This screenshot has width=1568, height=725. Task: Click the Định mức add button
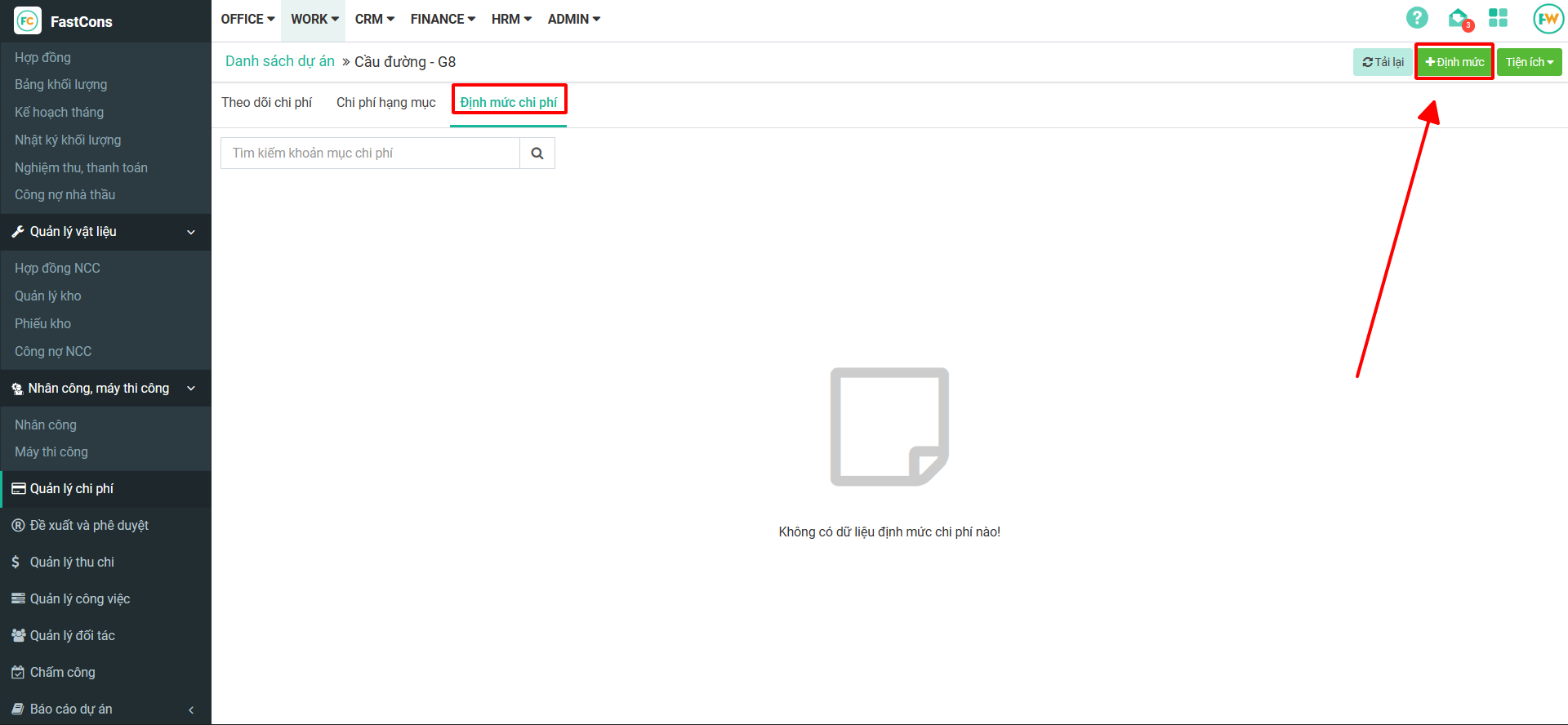1454,62
